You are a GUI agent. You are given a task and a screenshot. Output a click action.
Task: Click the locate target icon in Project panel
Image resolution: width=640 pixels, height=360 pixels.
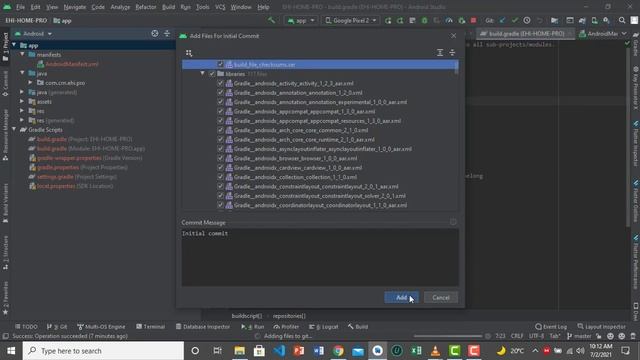(x=155, y=33)
